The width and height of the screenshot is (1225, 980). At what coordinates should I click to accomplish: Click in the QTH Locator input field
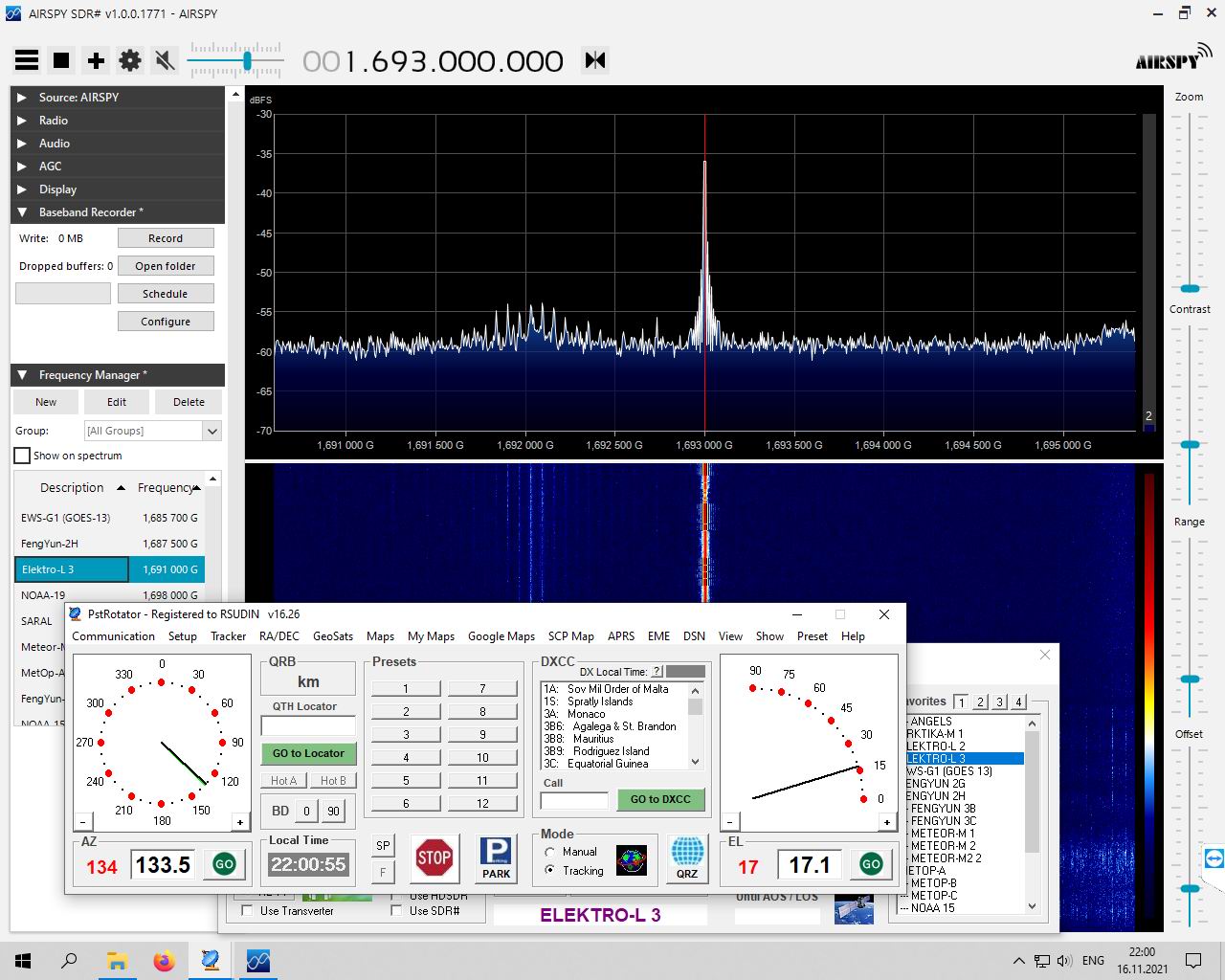(308, 726)
